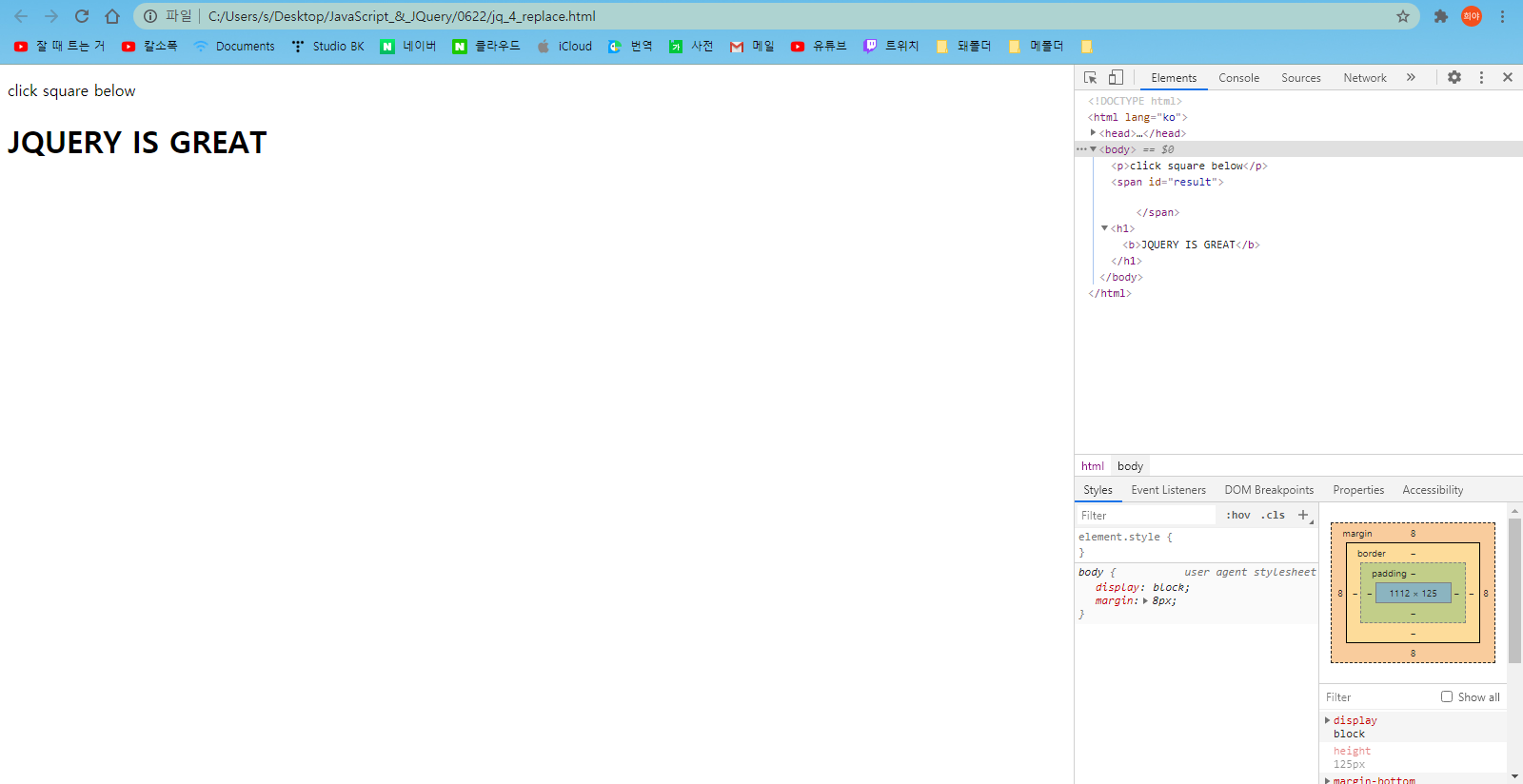The width and height of the screenshot is (1523, 784).
Task: Toggle the .cls class editor button
Action: pyautogui.click(x=1273, y=515)
